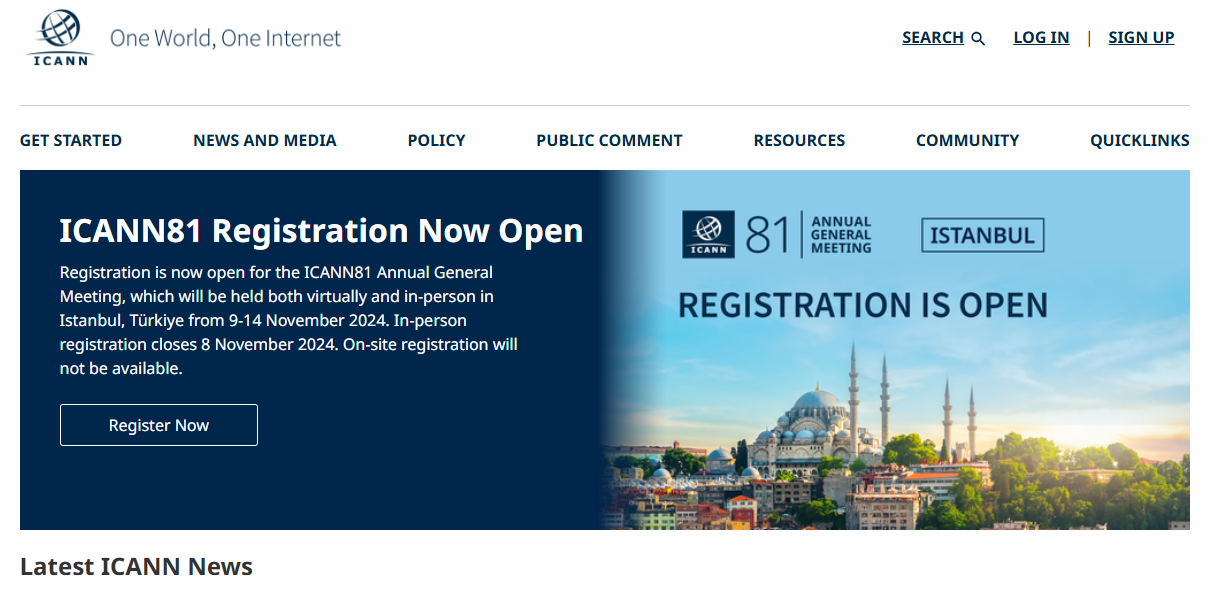Click the ICANN 81 logo in banner
The image size is (1217, 590).
(777, 235)
